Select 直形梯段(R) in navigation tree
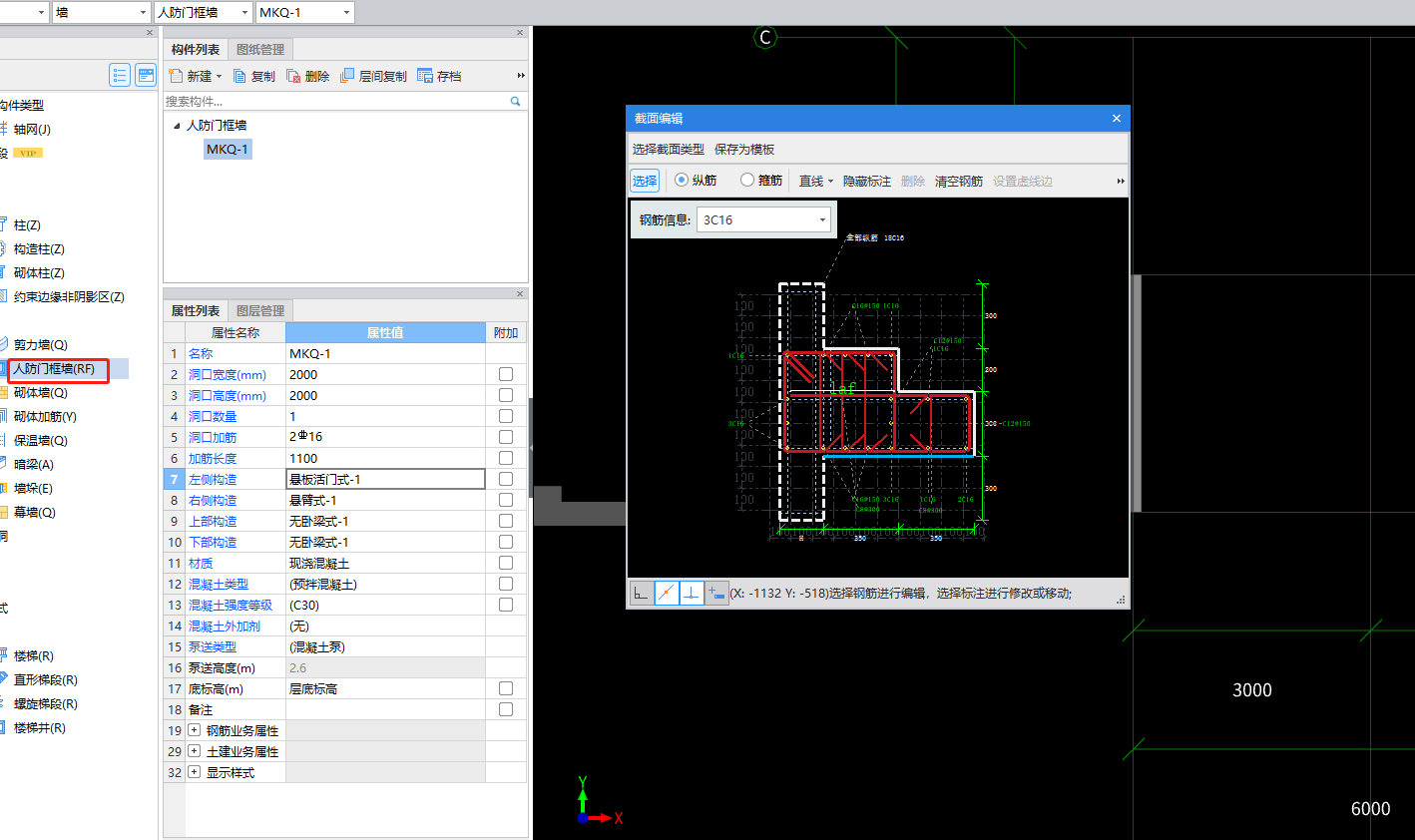The image size is (1415, 840). coord(45,679)
